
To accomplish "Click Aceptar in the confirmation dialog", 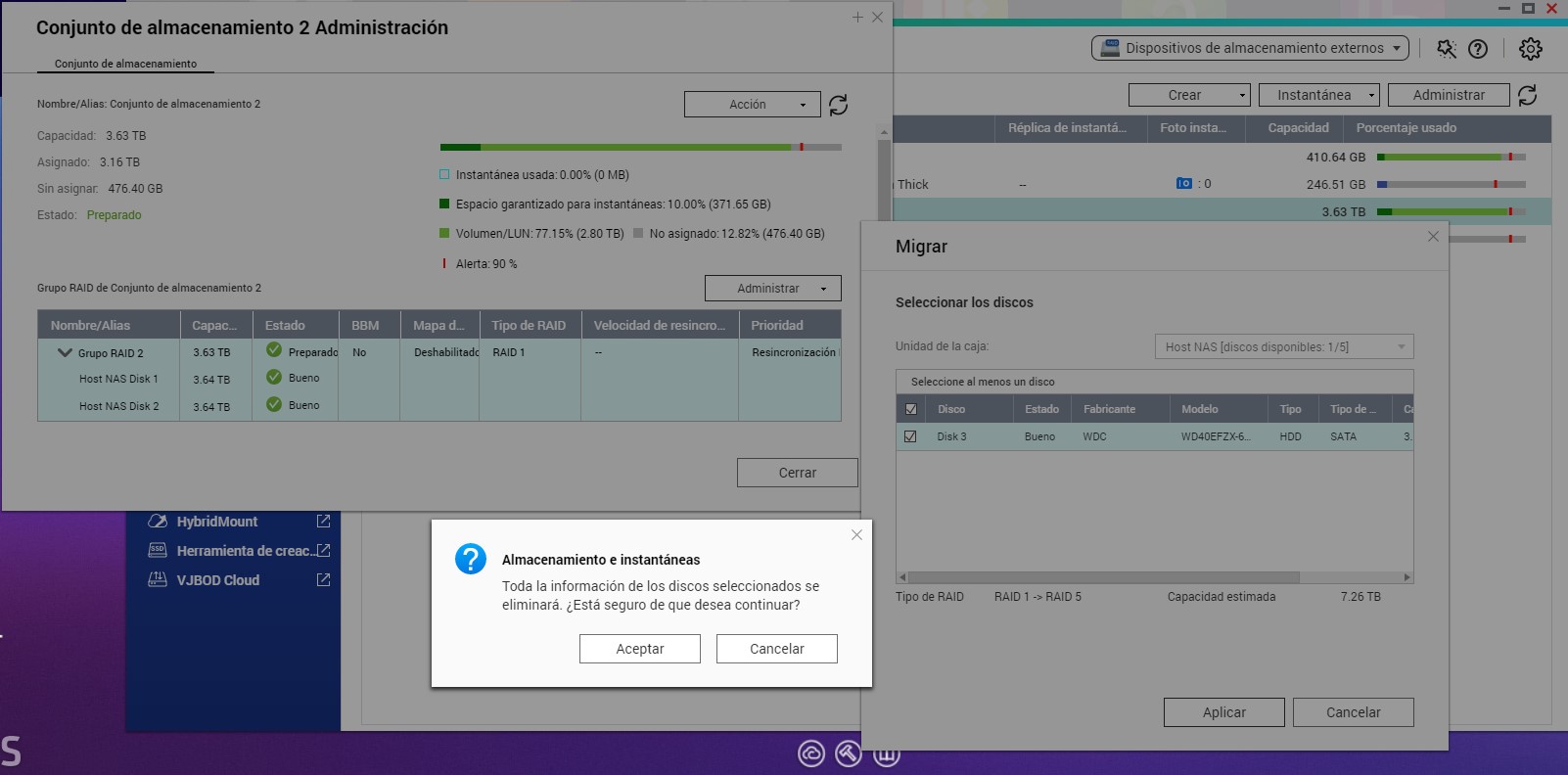I will pyautogui.click(x=639, y=649).
